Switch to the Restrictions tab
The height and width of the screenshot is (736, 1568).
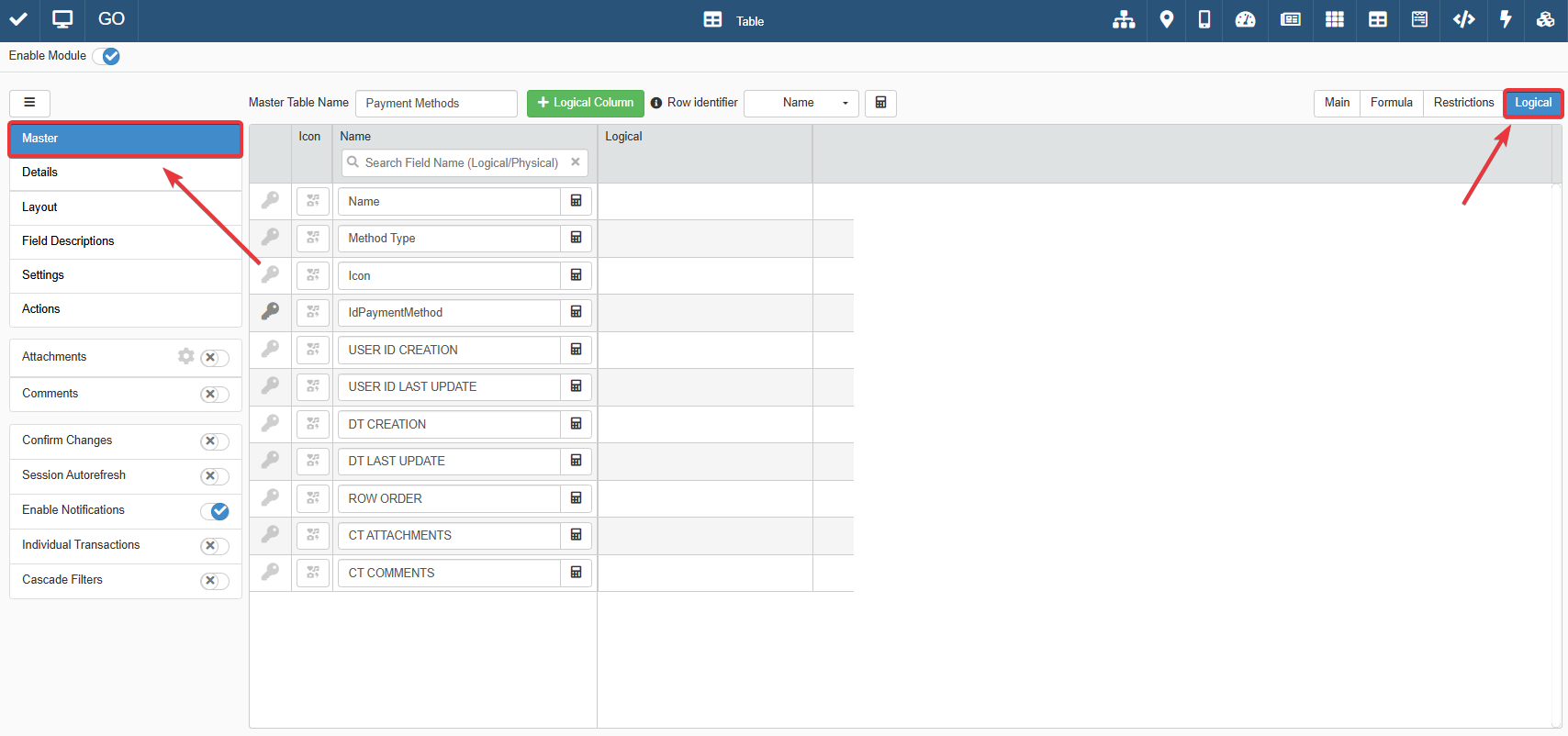pyautogui.click(x=1463, y=103)
